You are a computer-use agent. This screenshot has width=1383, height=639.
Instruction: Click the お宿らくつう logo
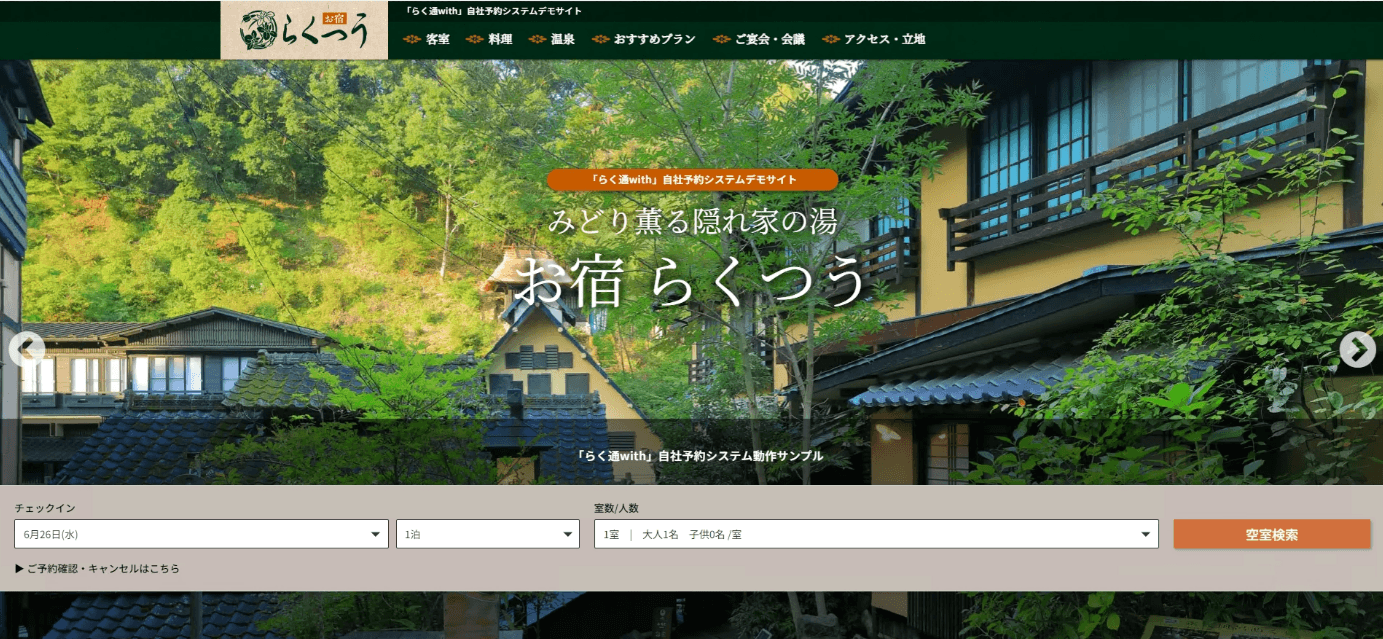302,30
